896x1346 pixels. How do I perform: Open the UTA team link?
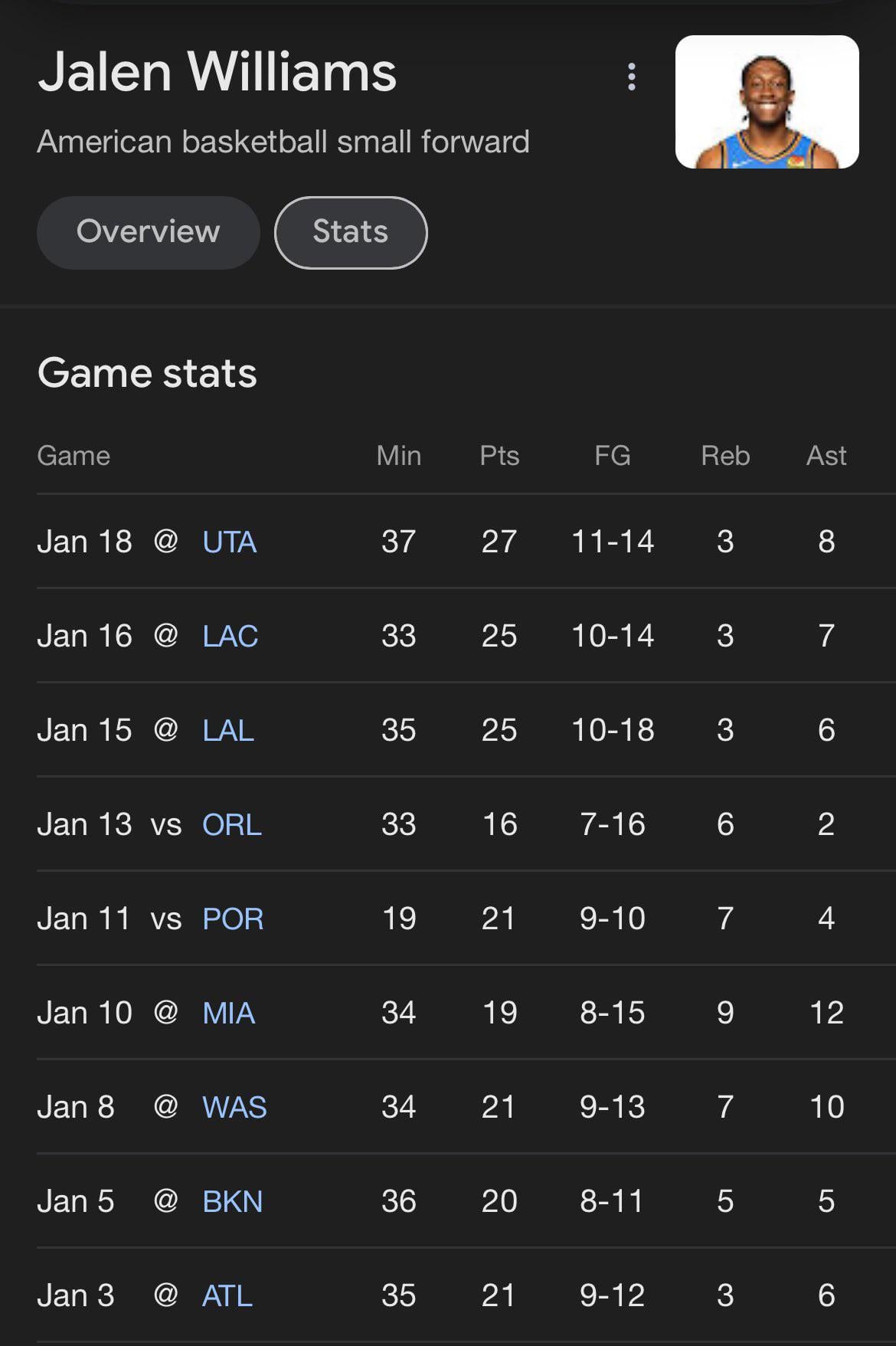(x=229, y=542)
